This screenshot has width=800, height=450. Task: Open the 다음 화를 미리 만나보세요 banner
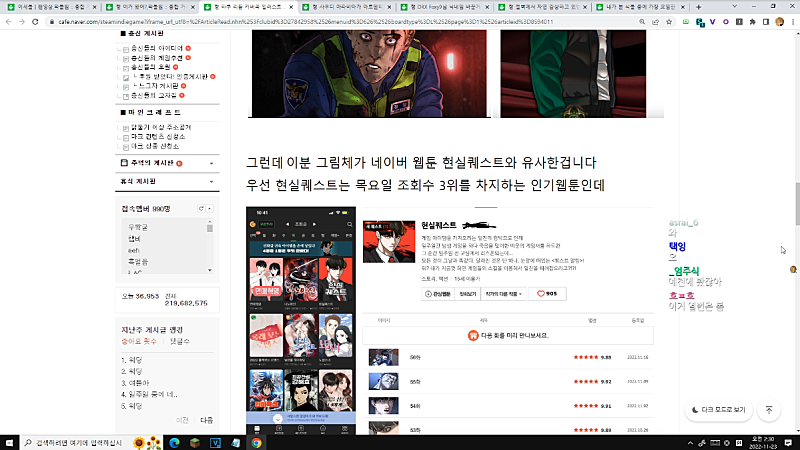(508, 336)
